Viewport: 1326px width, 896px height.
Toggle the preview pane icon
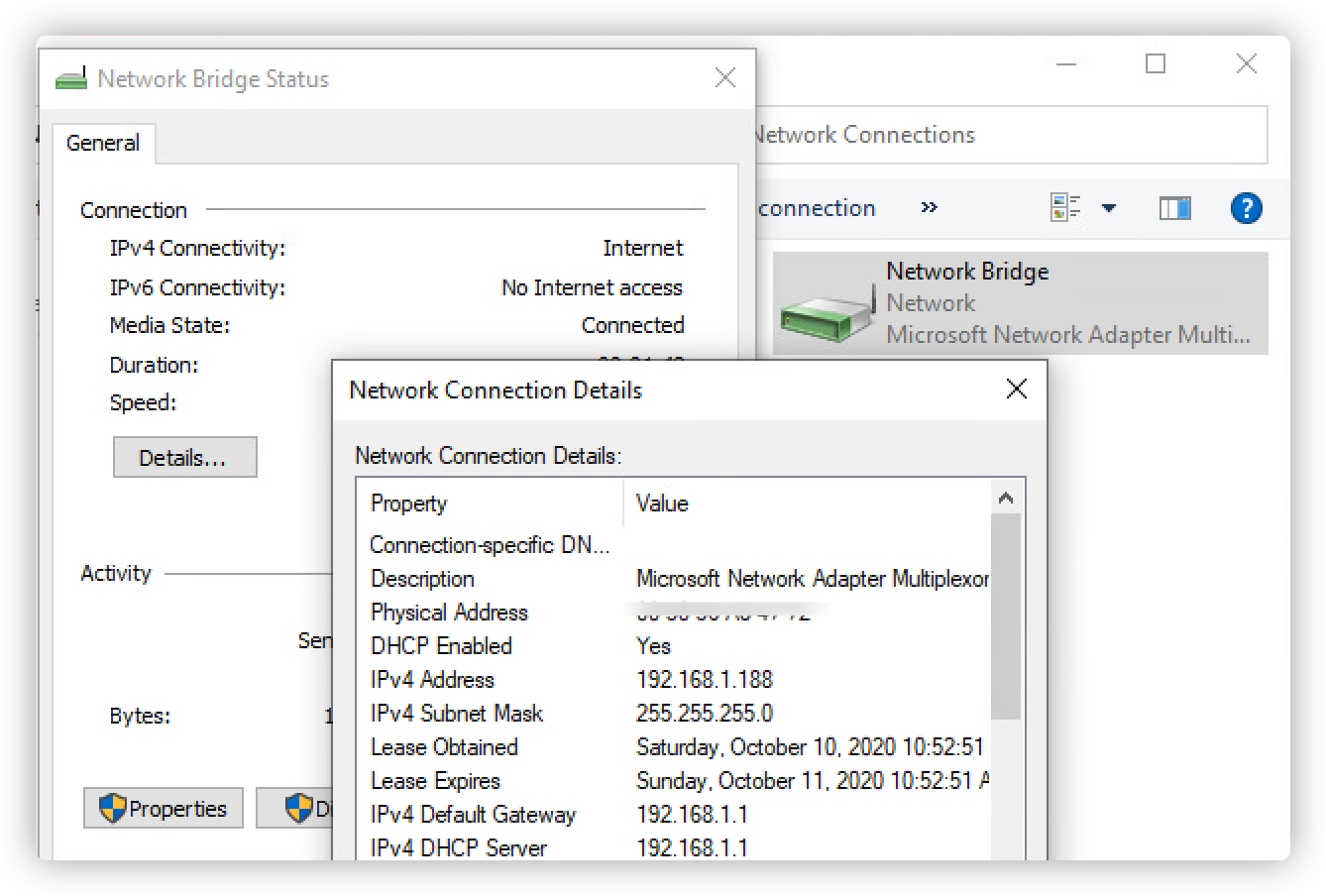click(x=1174, y=208)
